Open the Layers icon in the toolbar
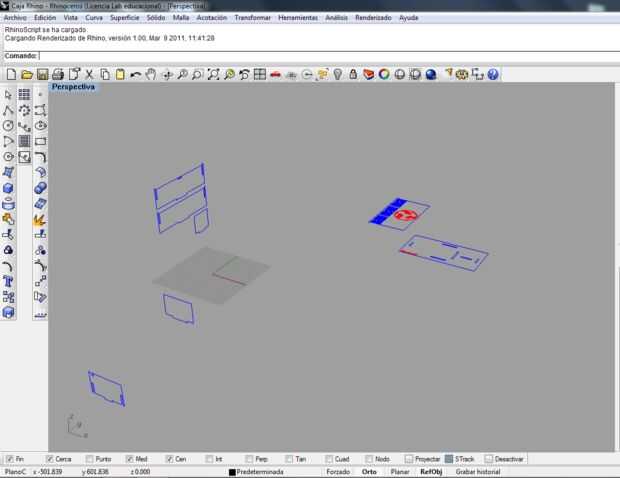Screen dimensions: 620x478 point(369,74)
